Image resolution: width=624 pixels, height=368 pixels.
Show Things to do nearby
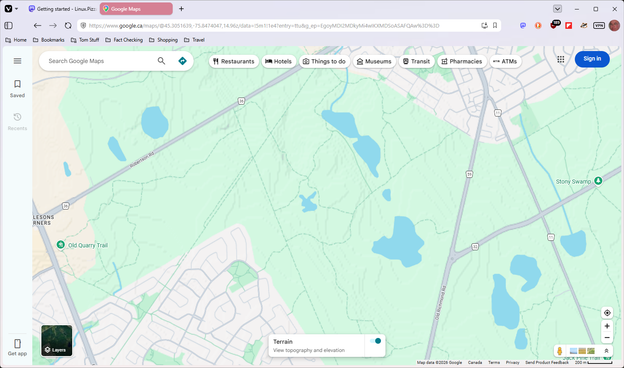(x=324, y=61)
